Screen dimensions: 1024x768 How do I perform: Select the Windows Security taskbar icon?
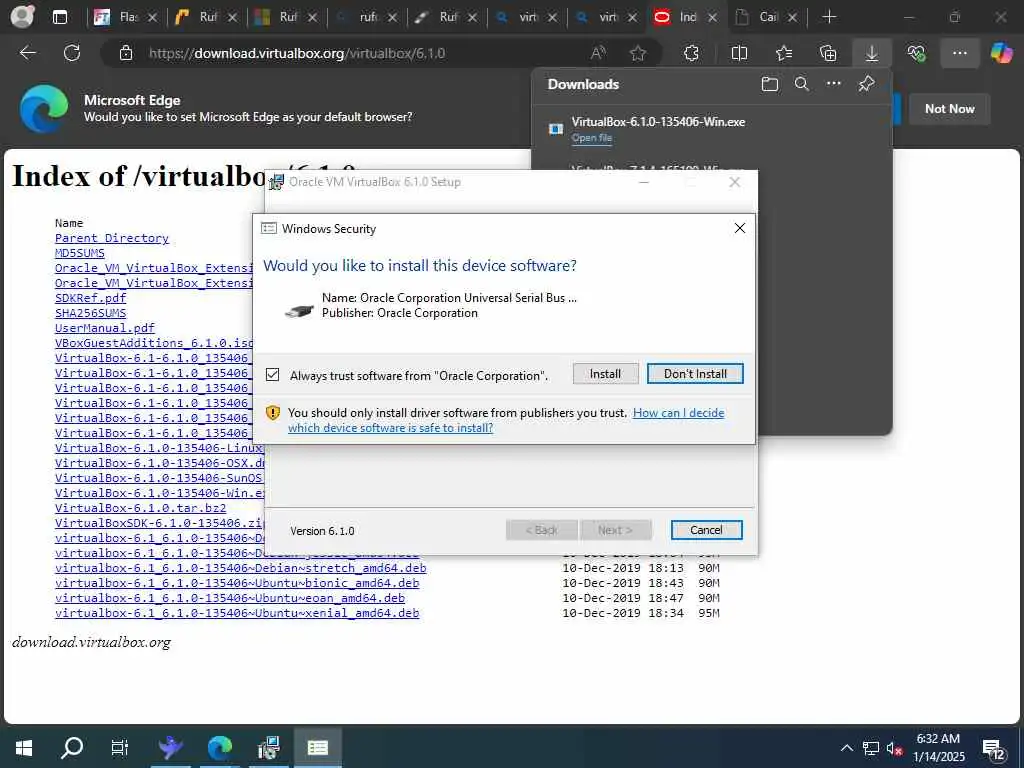point(317,748)
